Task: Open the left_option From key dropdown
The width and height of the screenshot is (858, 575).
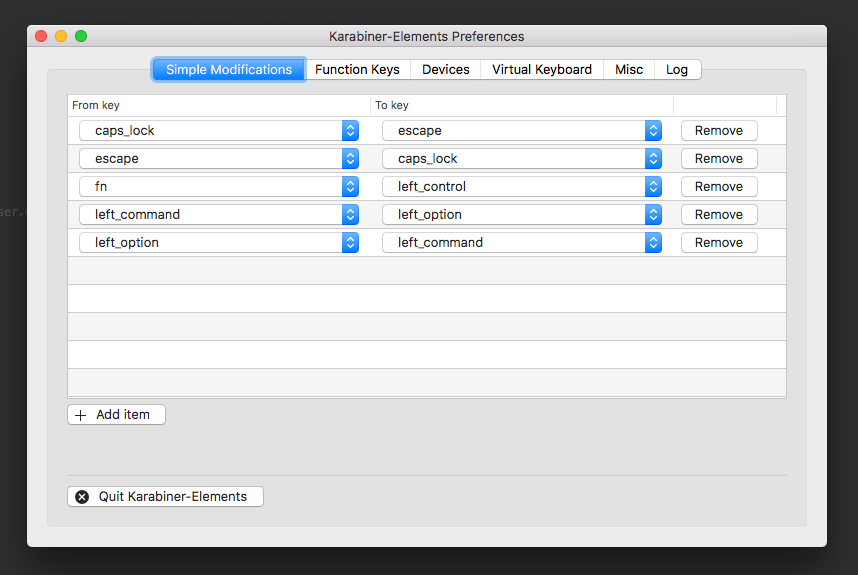Action: tap(219, 242)
